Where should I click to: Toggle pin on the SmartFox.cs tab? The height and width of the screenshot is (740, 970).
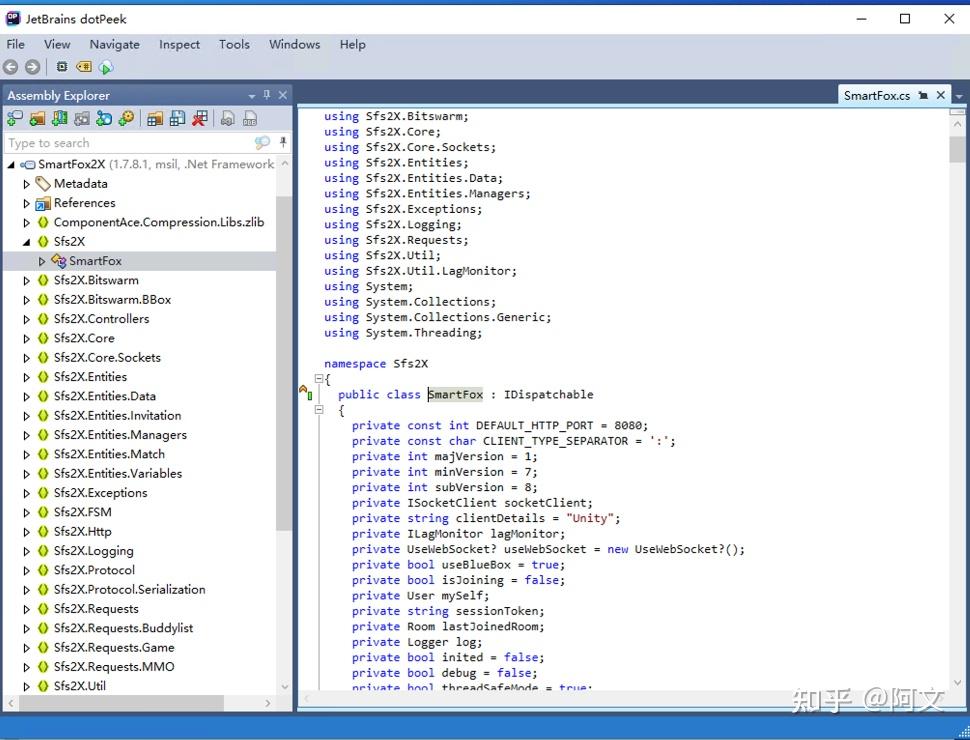pyautogui.click(x=923, y=95)
